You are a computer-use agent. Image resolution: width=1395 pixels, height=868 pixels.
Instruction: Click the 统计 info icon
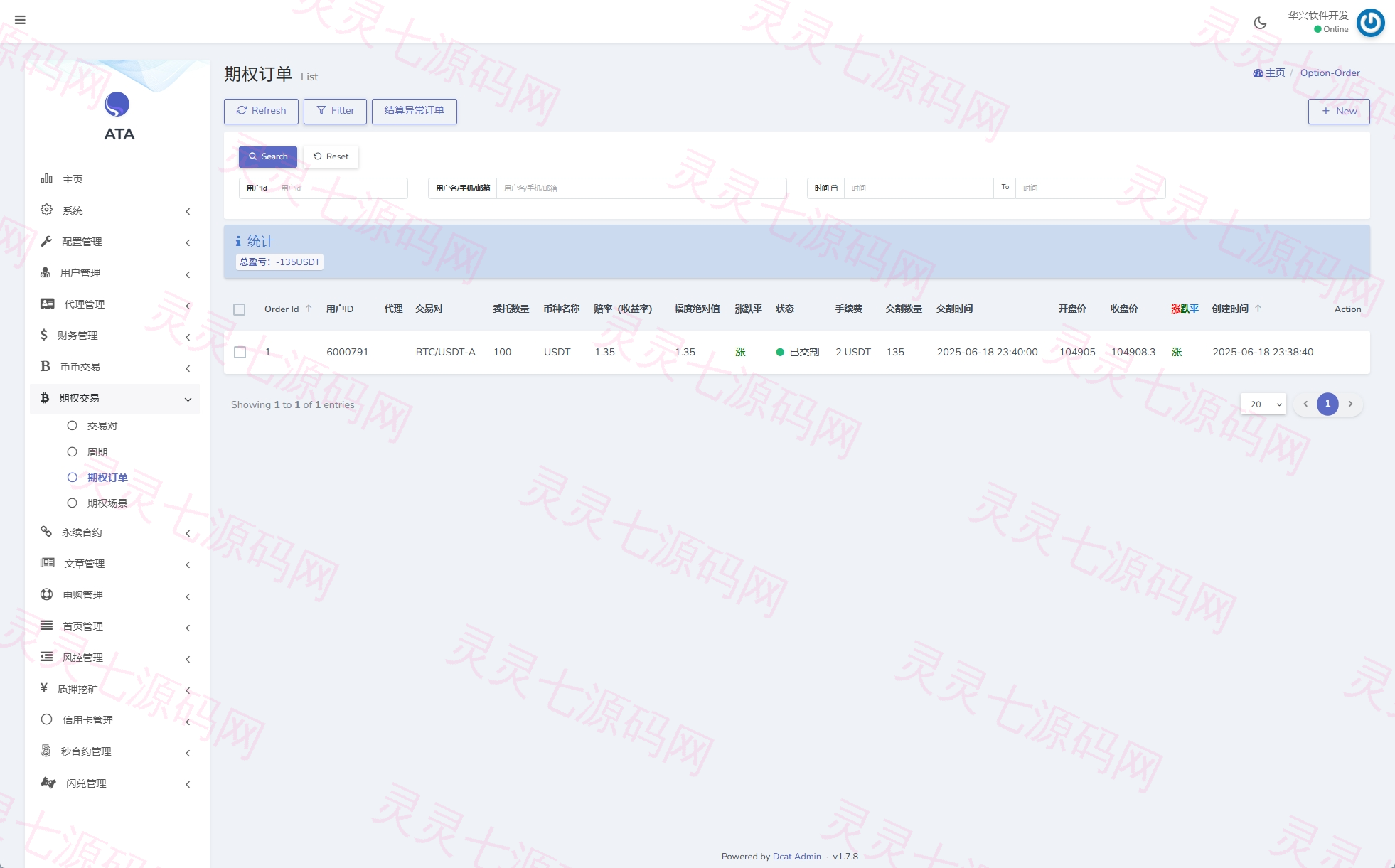pyautogui.click(x=238, y=242)
